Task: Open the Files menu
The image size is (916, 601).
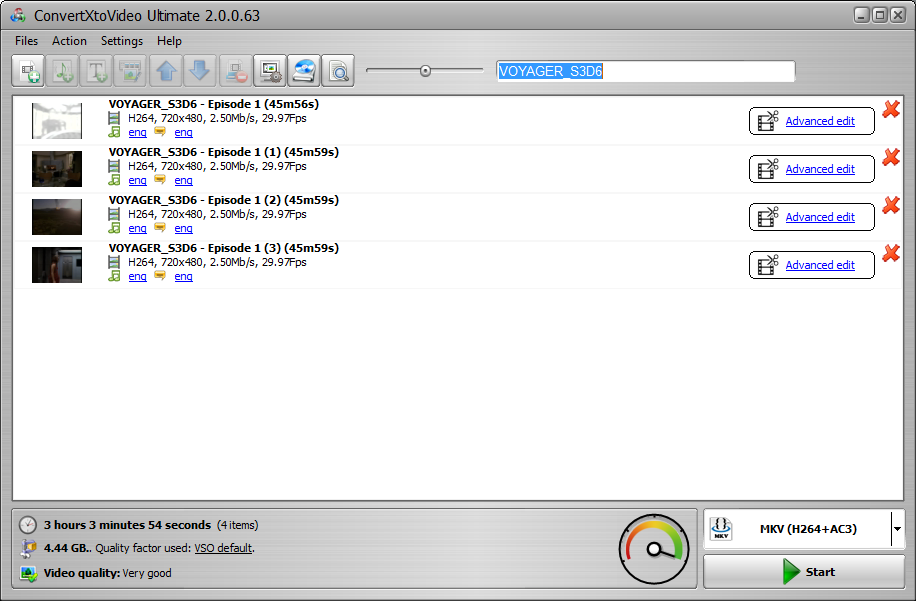Action: pyautogui.click(x=26, y=41)
